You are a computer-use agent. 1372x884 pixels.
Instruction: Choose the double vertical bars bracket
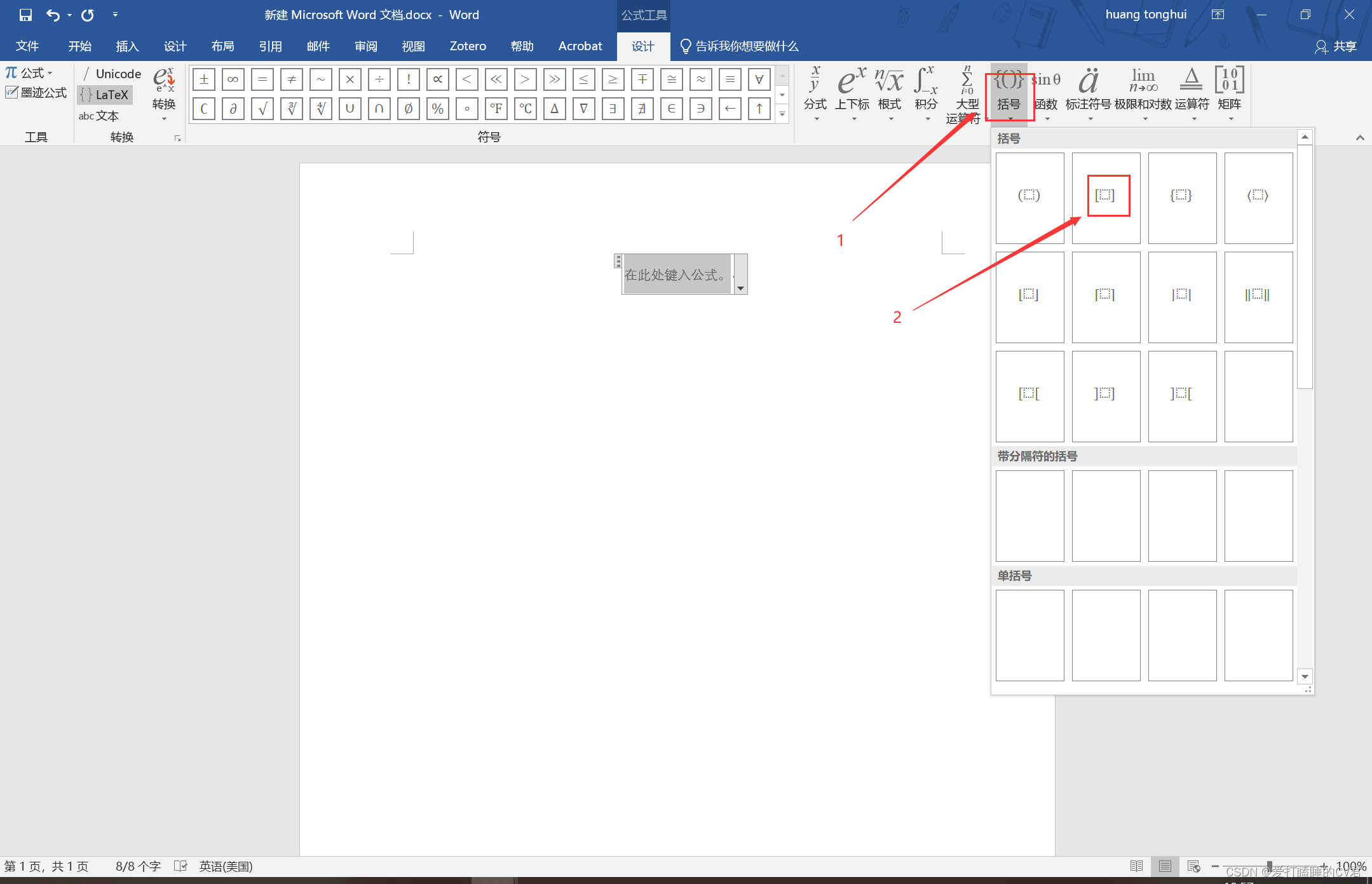(1258, 295)
